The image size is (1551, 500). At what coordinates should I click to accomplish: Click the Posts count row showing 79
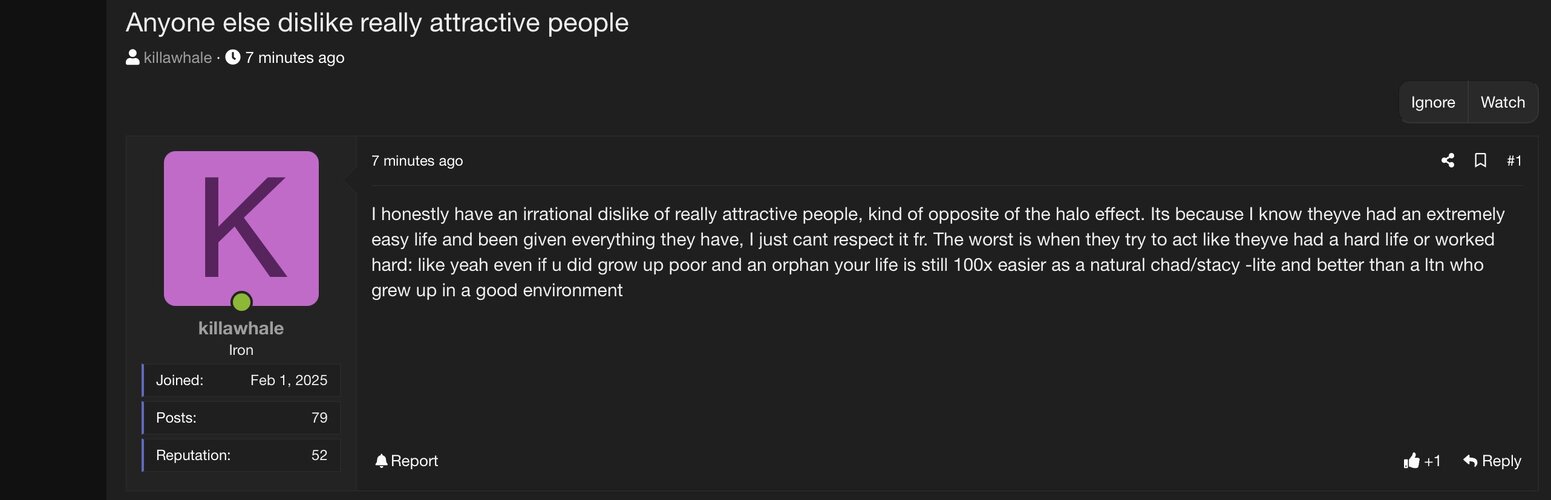point(241,418)
